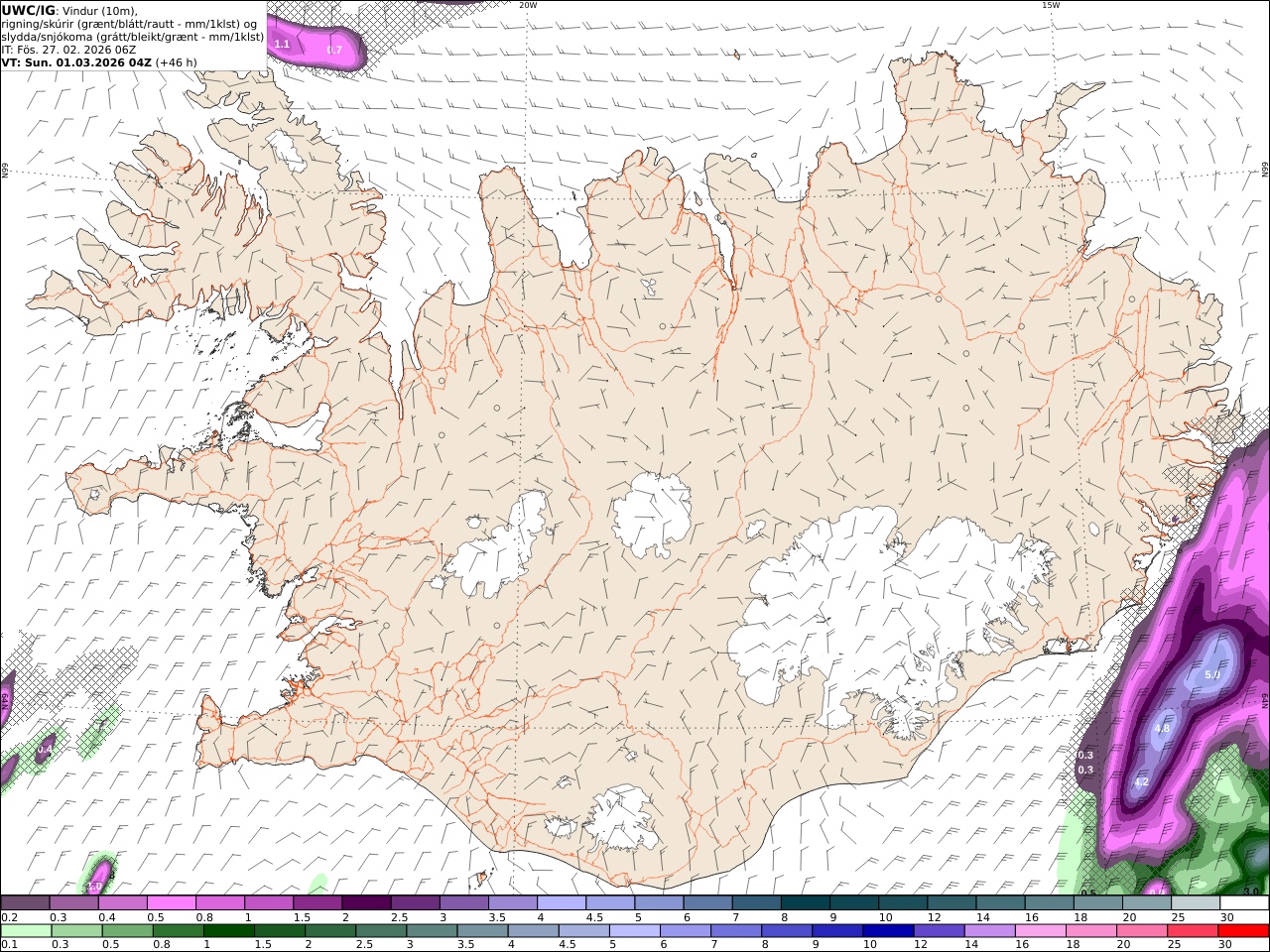
Task: Click lower legend swatch labeled 20
Action: tap(1142, 930)
